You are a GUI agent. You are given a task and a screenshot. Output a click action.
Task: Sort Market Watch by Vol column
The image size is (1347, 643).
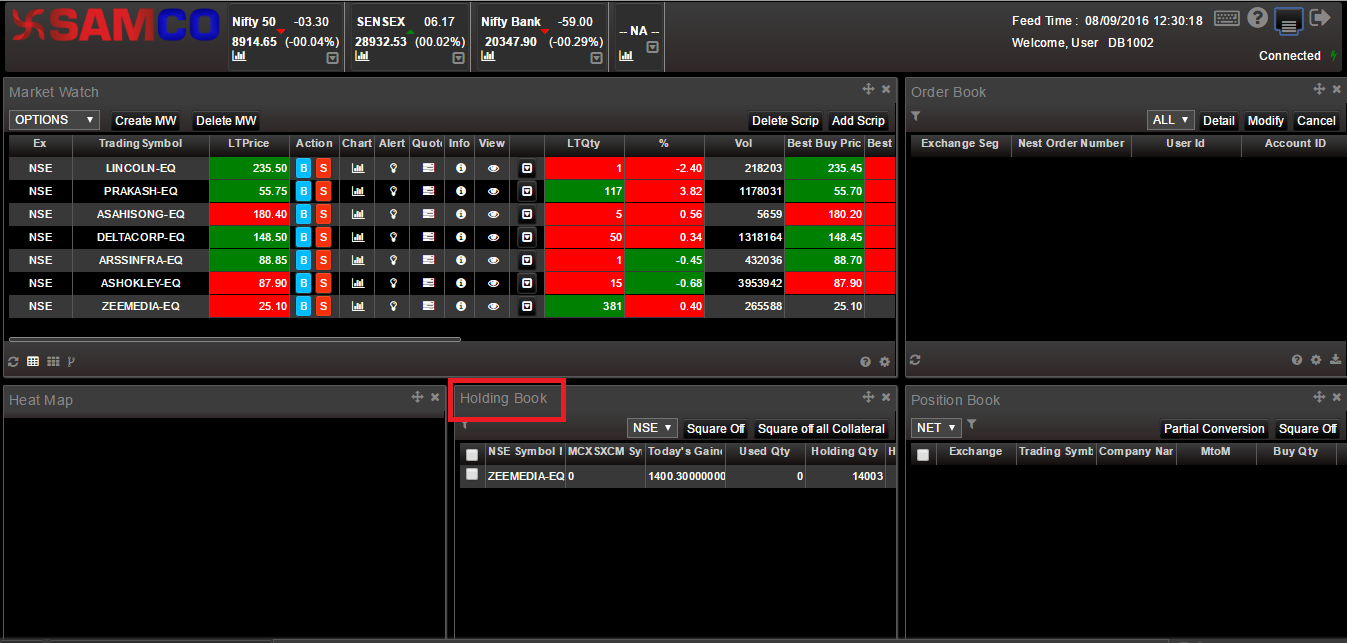click(x=744, y=144)
